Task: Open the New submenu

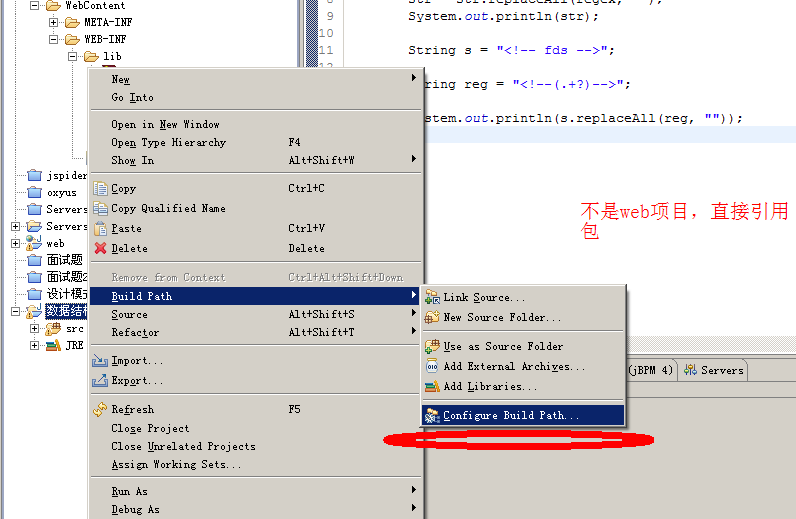Action: (x=256, y=79)
